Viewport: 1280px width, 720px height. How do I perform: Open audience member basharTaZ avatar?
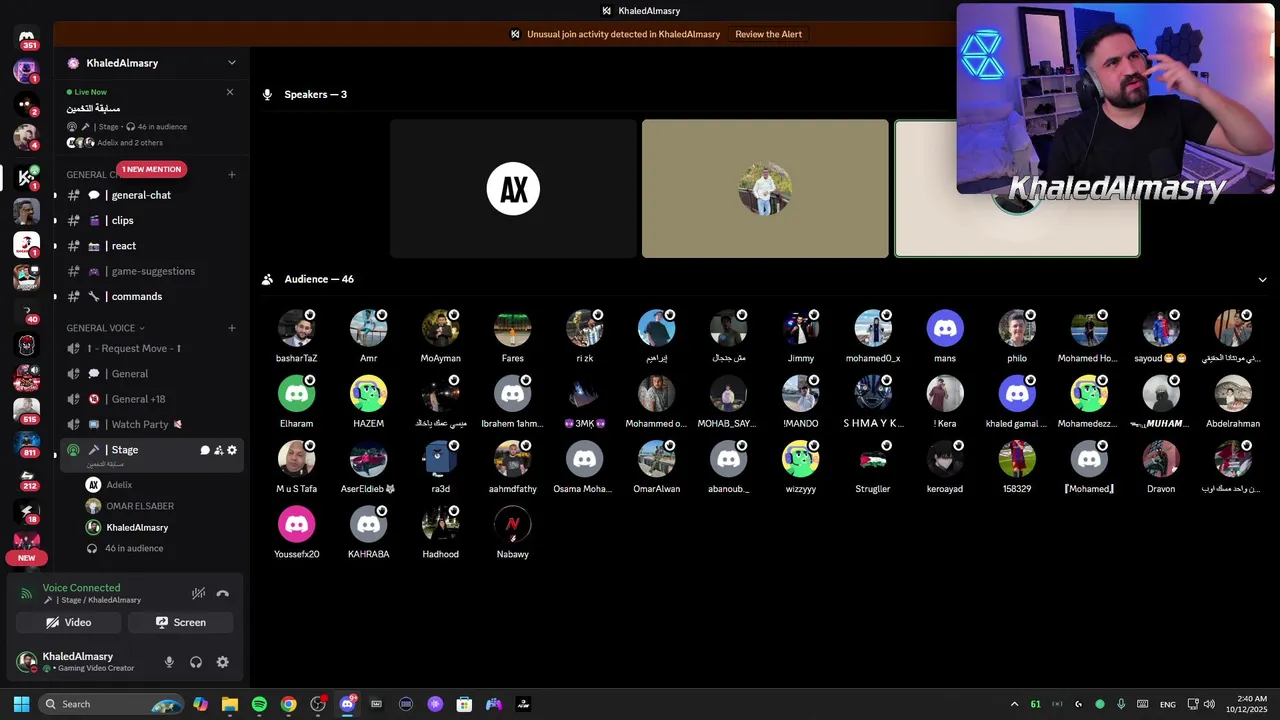click(x=296, y=328)
